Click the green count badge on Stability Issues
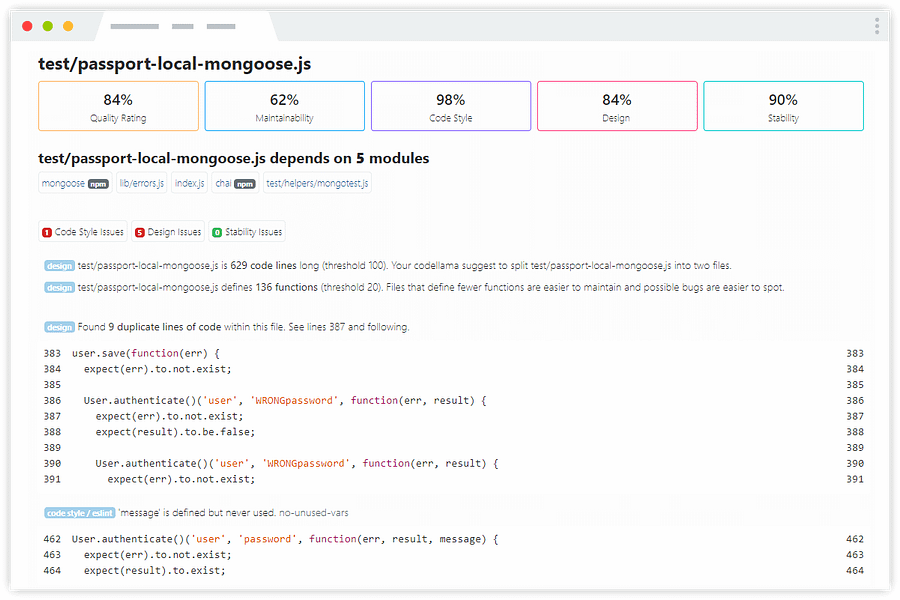Screen dimensions: 900x600 click(217, 233)
